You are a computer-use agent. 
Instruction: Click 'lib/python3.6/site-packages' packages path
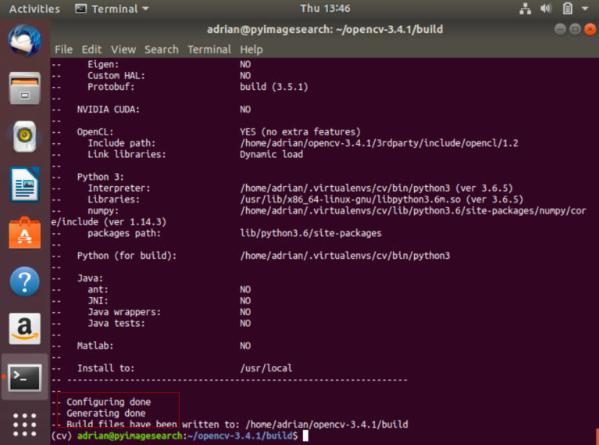(x=311, y=233)
